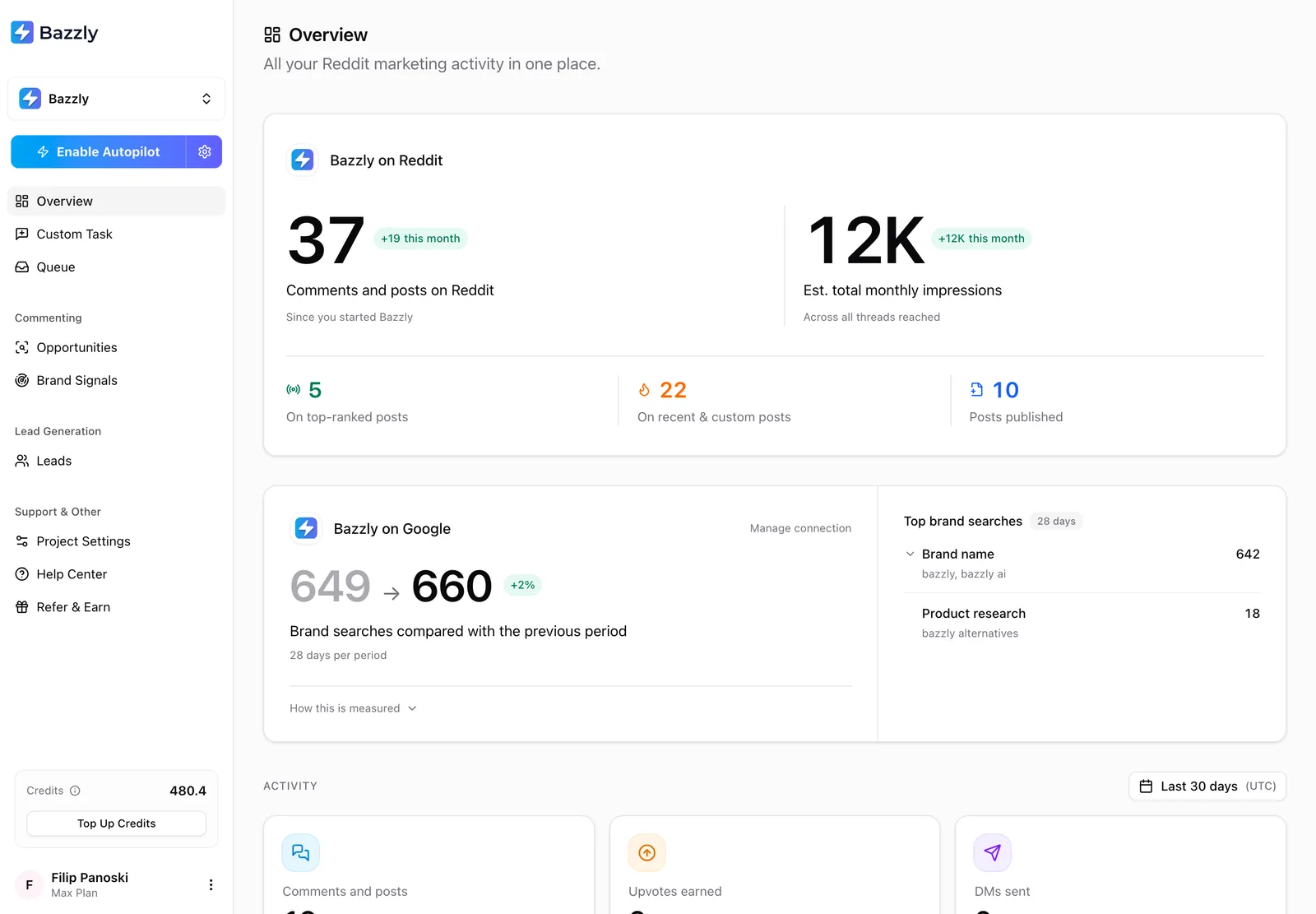Click Enable Autopilot button
Image resolution: width=1316 pixels, height=914 pixels.
[99, 152]
